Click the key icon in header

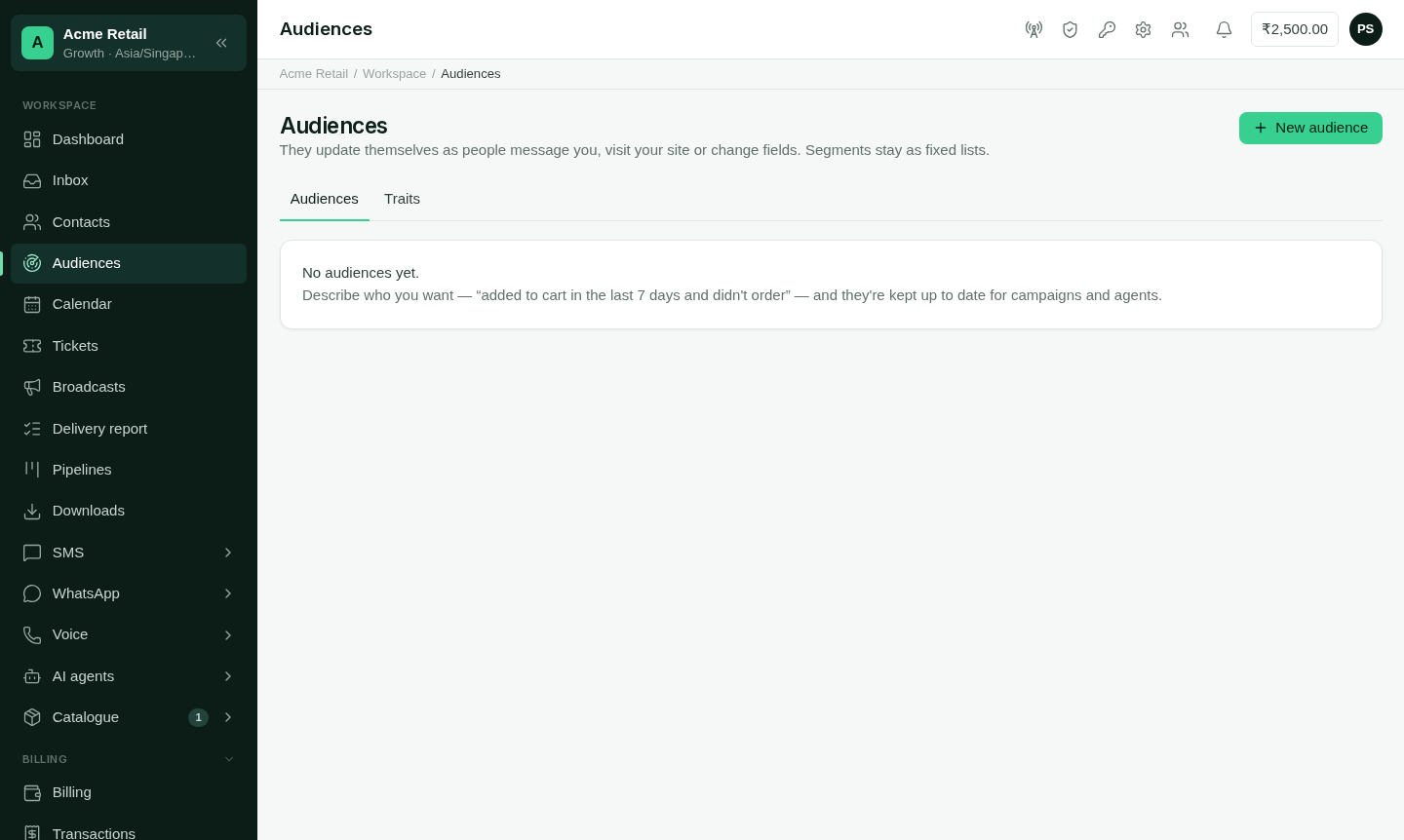tap(1107, 29)
